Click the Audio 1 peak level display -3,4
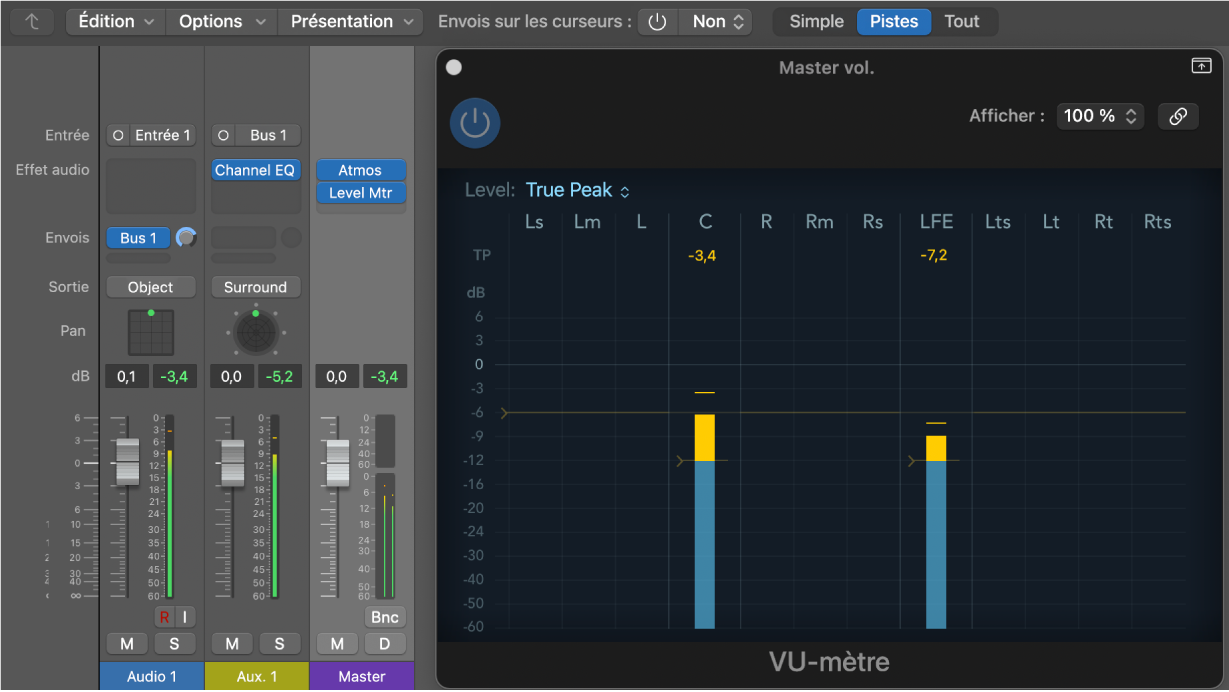Image resolution: width=1229 pixels, height=692 pixels. point(174,377)
